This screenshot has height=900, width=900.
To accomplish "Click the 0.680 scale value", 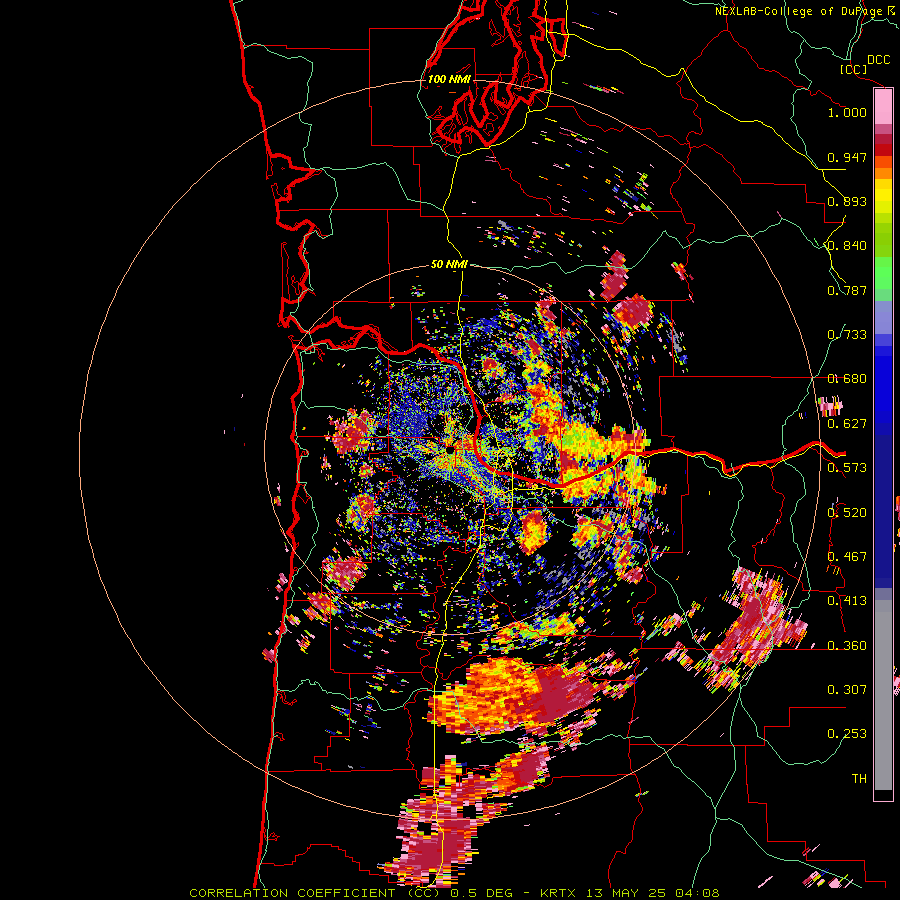I will click(847, 379).
